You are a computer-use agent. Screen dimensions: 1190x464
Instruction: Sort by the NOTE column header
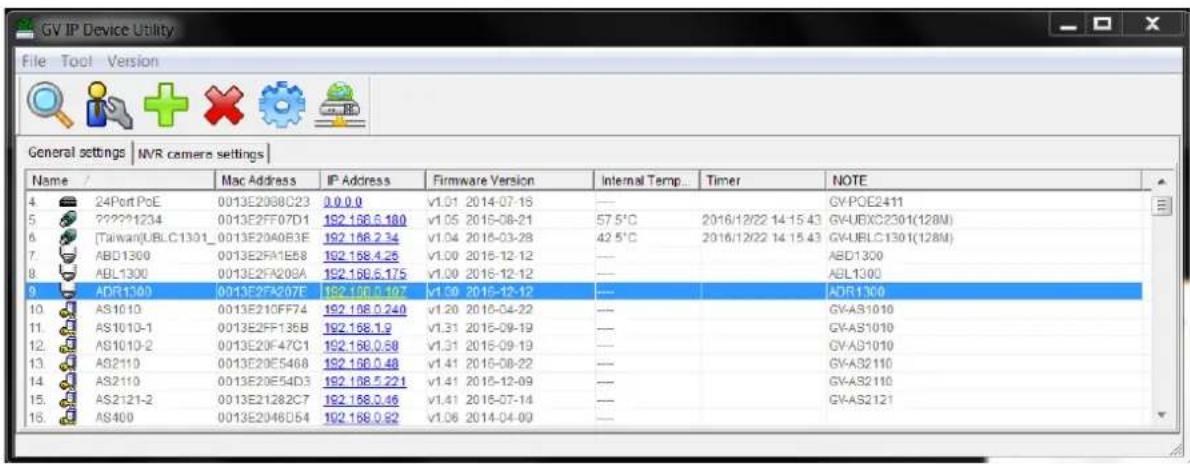983,181
